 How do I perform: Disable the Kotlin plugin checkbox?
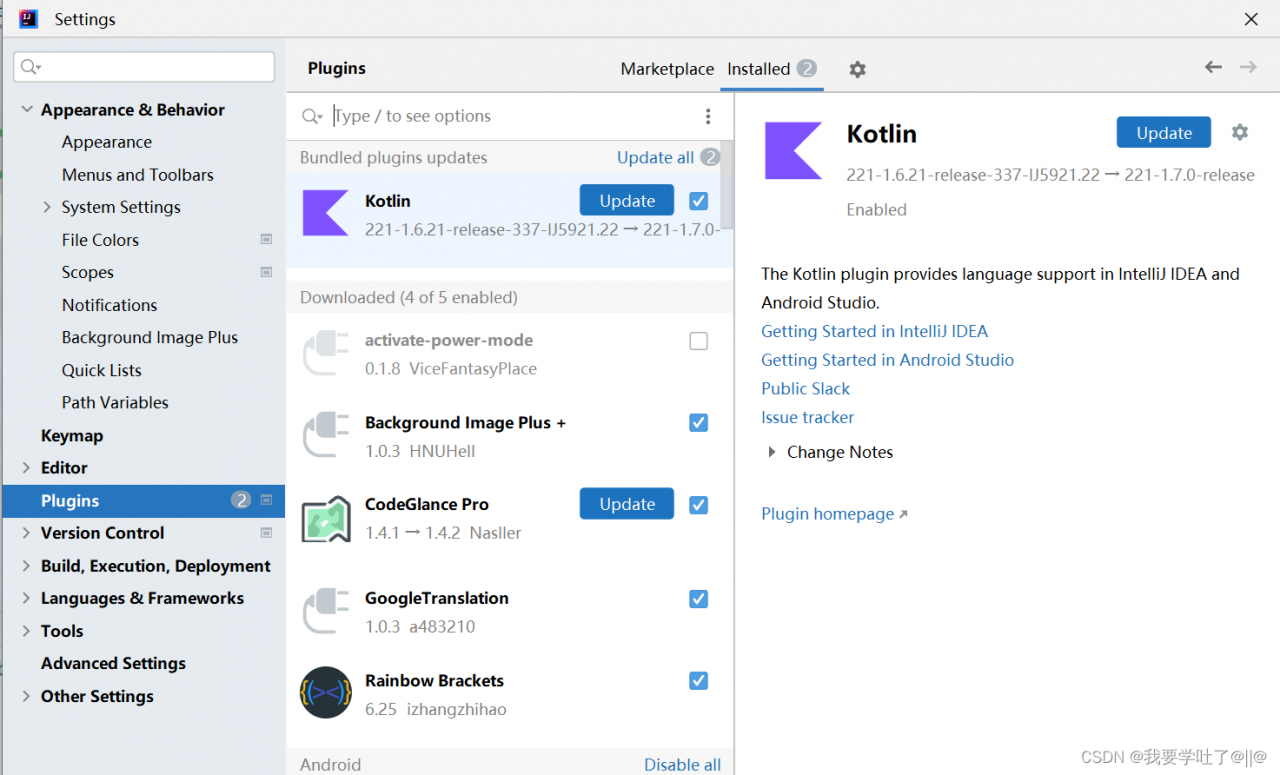click(699, 201)
